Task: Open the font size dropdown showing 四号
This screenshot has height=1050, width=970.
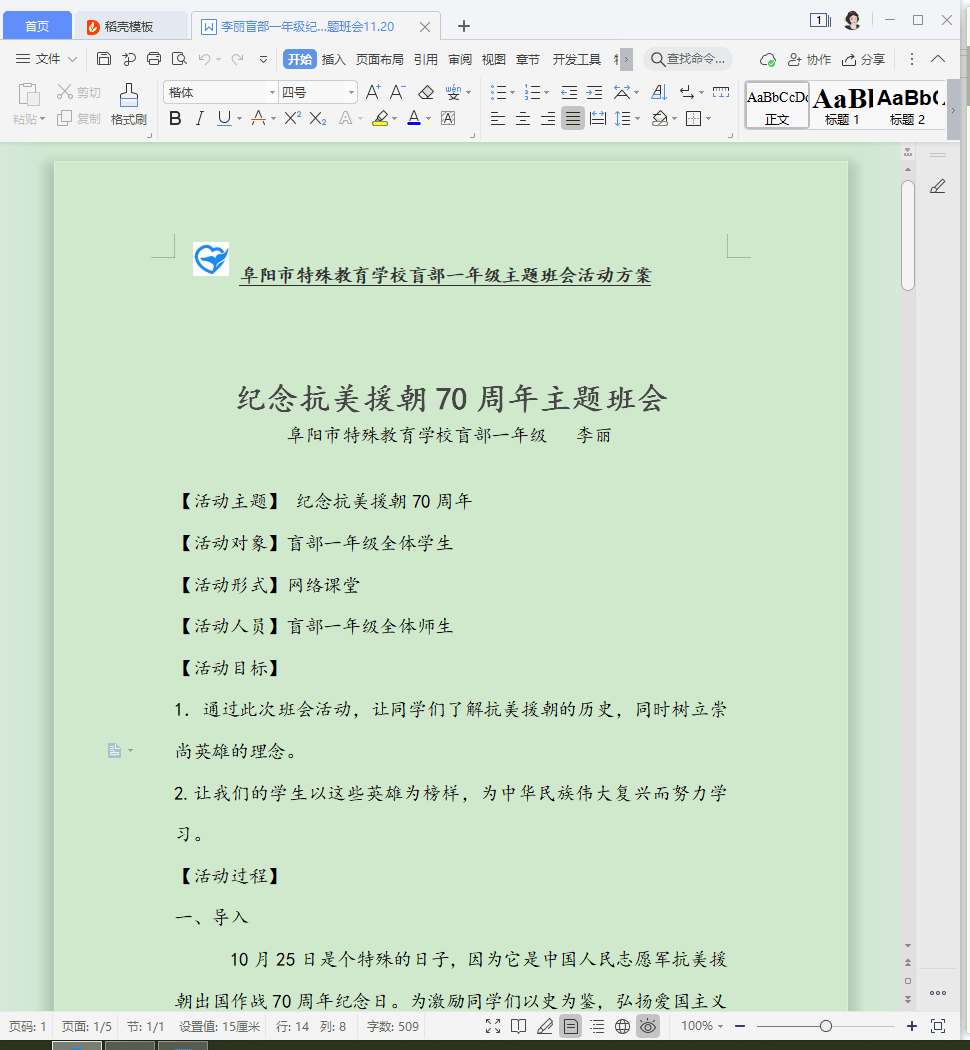Action: [317, 93]
